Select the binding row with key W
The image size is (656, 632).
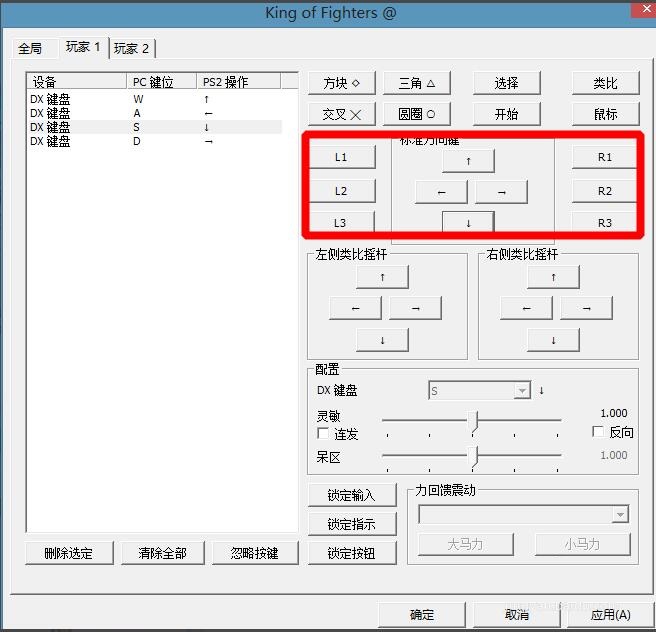click(x=155, y=99)
